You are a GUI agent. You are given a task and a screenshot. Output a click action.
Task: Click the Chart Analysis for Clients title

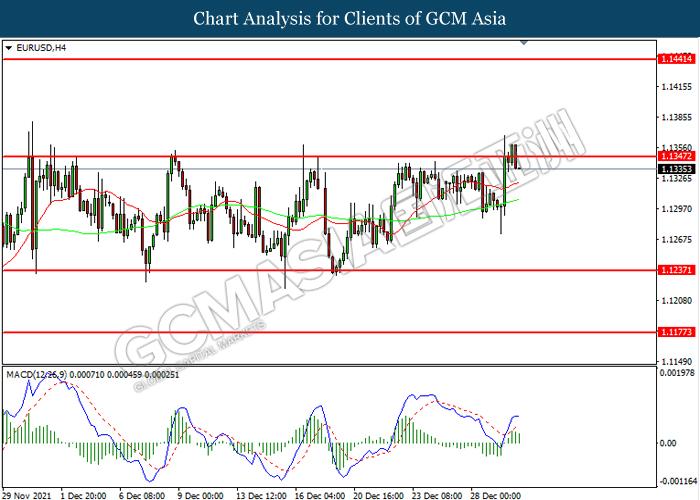click(350, 18)
